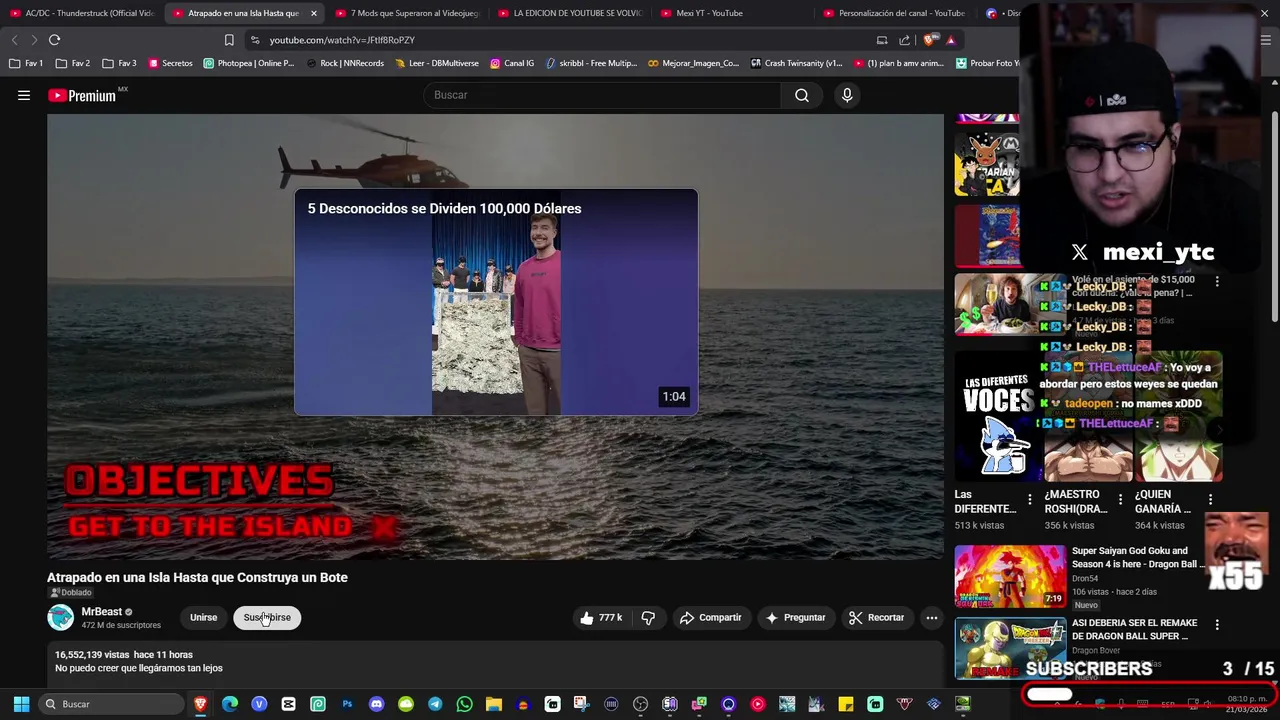Click '472 M de suscriptores' text
This screenshot has width=1280, height=720.
click(x=121, y=626)
